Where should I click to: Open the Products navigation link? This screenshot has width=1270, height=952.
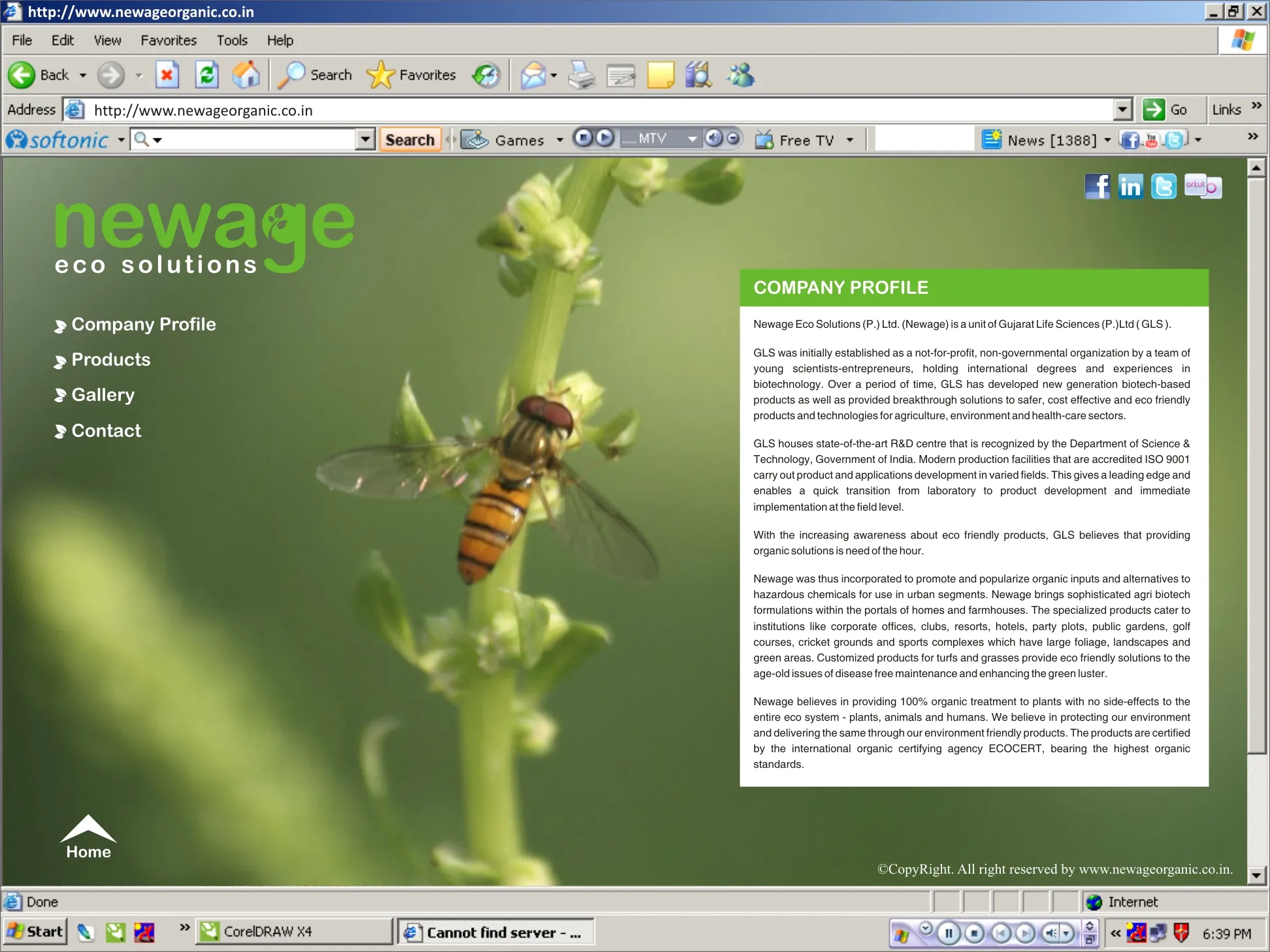click(103, 360)
